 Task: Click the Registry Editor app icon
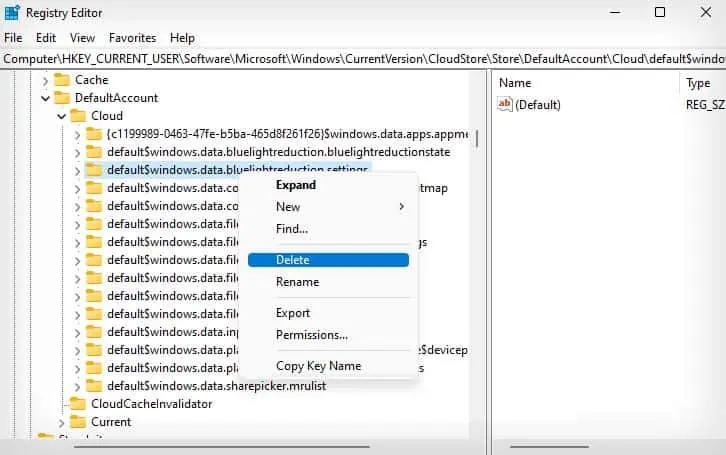click(x=12, y=12)
